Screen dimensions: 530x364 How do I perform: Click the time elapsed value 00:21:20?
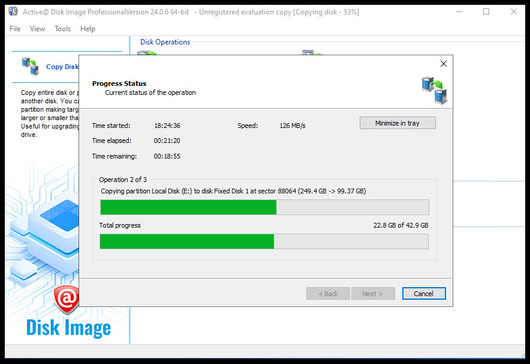coord(167,141)
